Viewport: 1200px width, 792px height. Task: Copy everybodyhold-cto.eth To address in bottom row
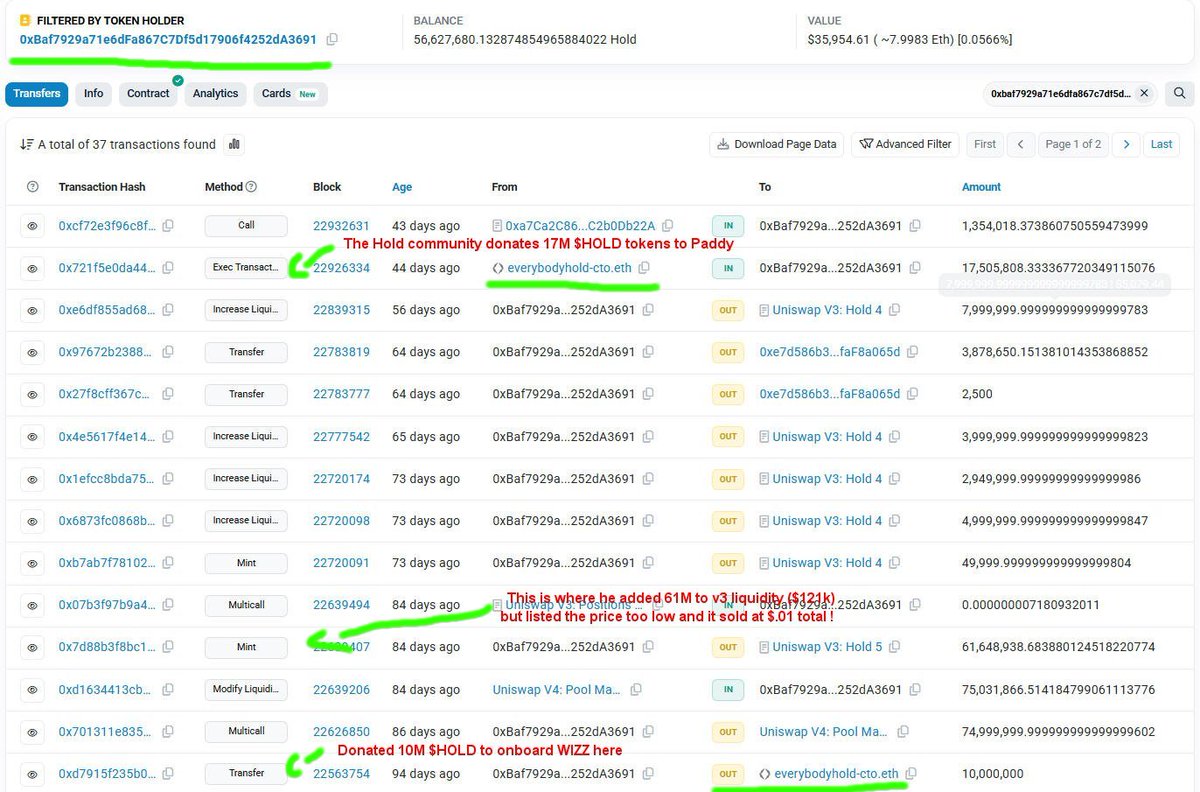click(x=911, y=774)
